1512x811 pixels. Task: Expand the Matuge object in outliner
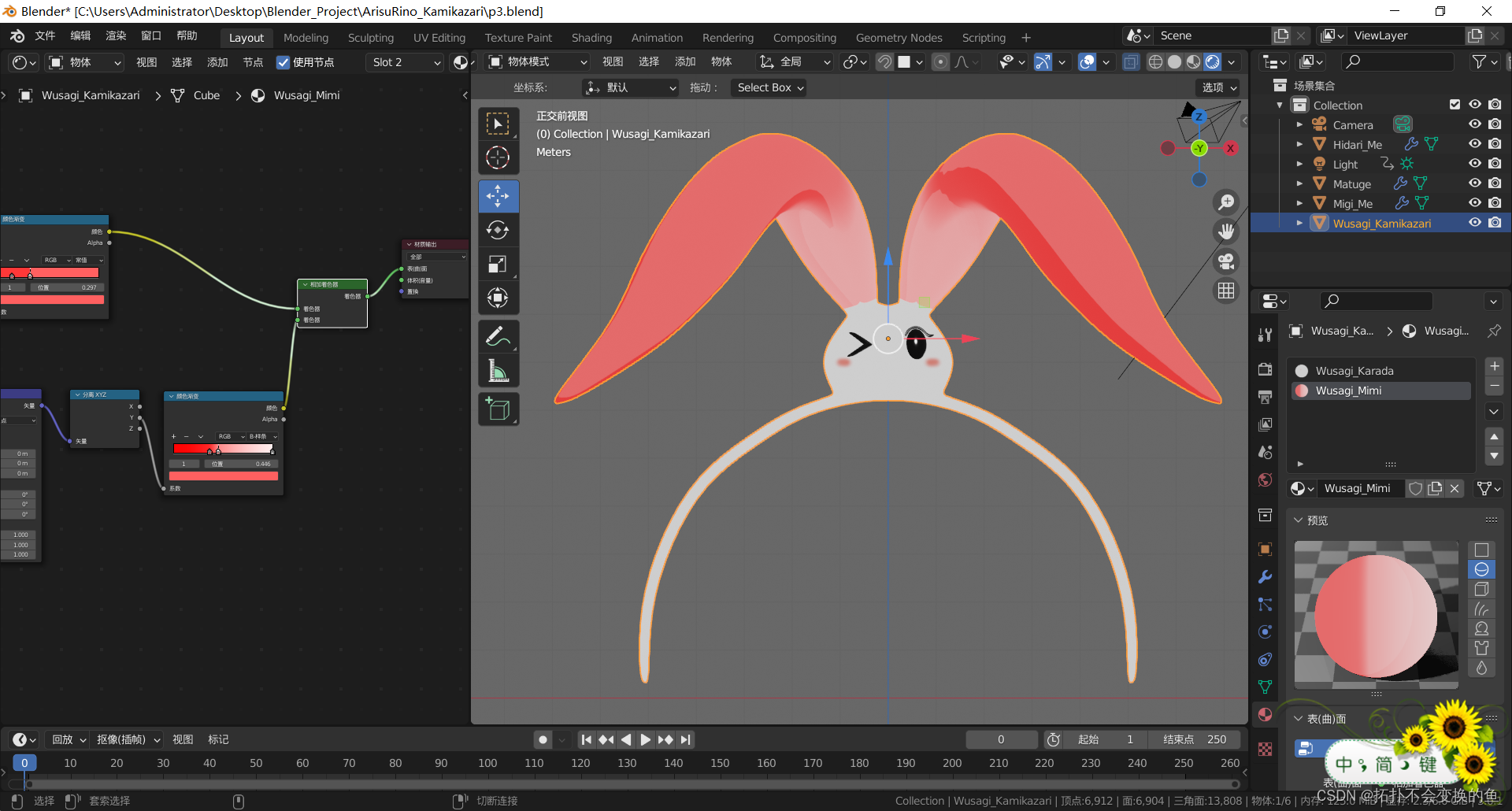(1299, 183)
